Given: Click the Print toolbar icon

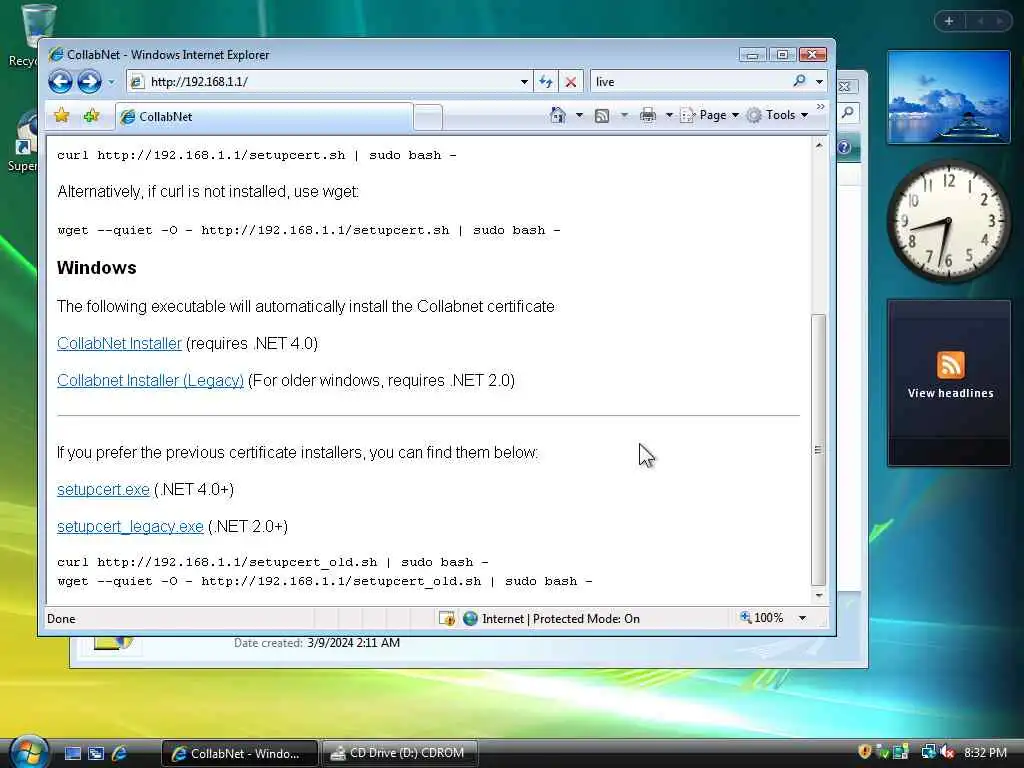Looking at the screenshot, I should coord(648,116).
